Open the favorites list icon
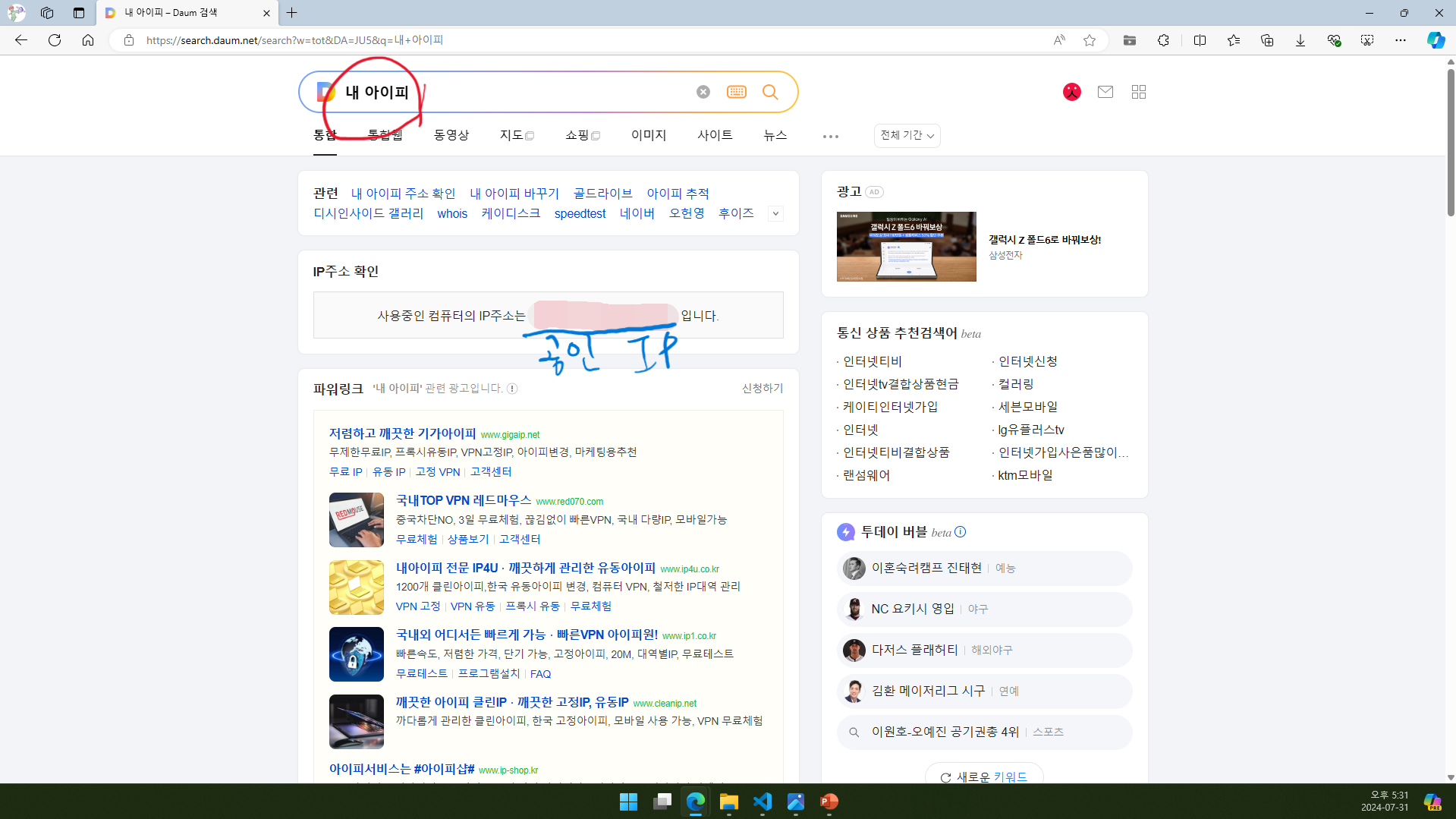1456x819 pixels. [1234, 40]
